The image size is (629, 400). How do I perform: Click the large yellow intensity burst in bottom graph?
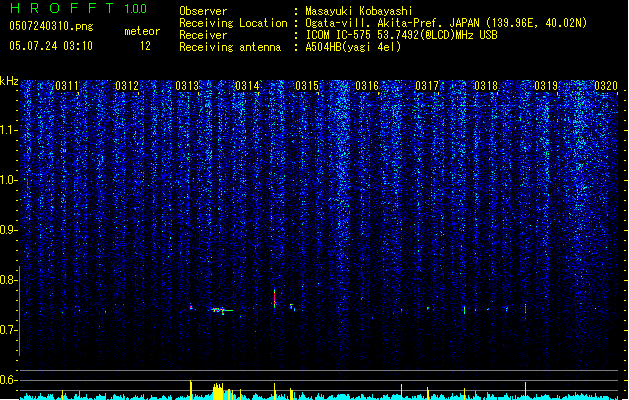pos(218,391)
